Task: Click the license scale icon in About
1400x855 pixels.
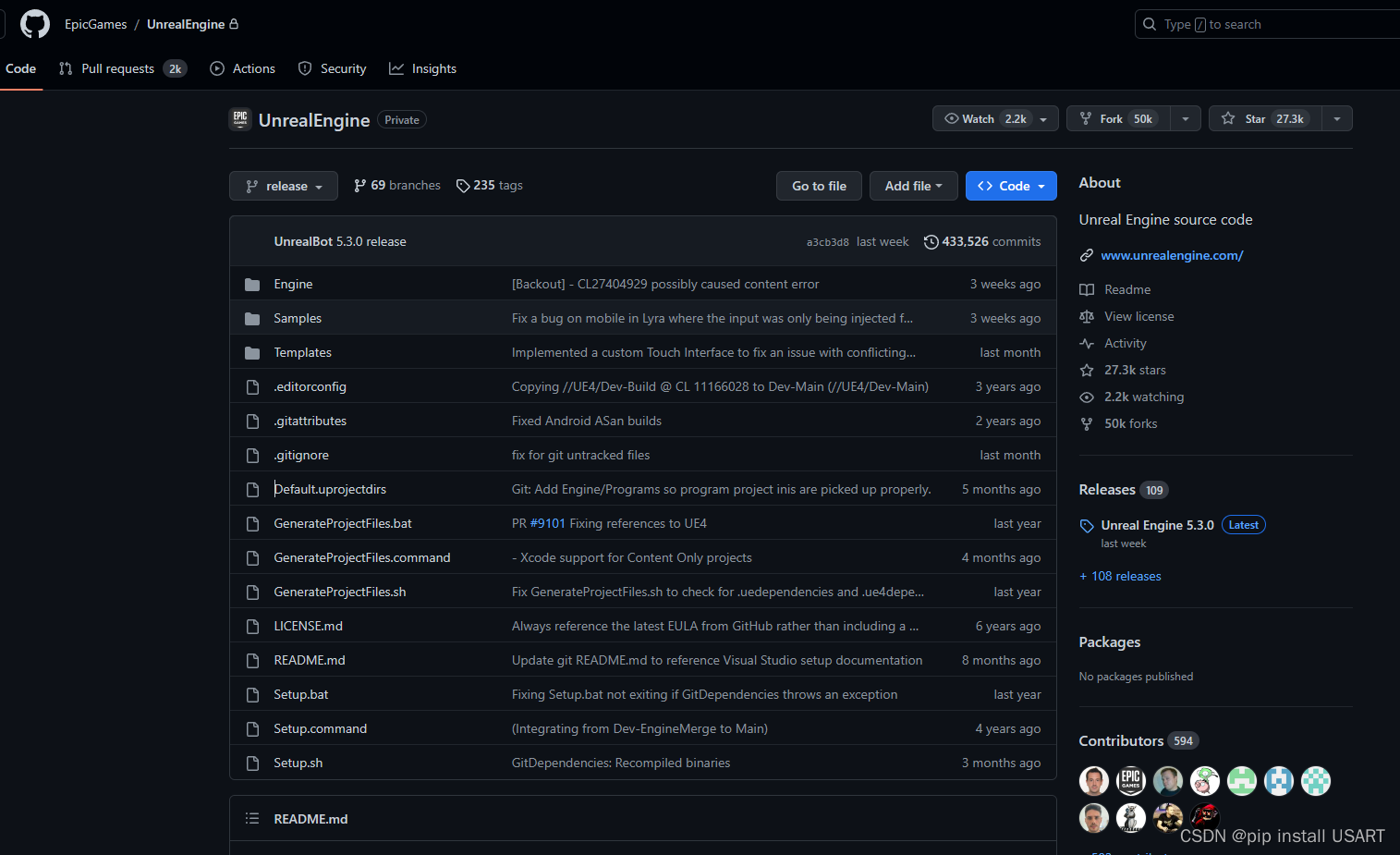Action: click(x=1087, y=317)
